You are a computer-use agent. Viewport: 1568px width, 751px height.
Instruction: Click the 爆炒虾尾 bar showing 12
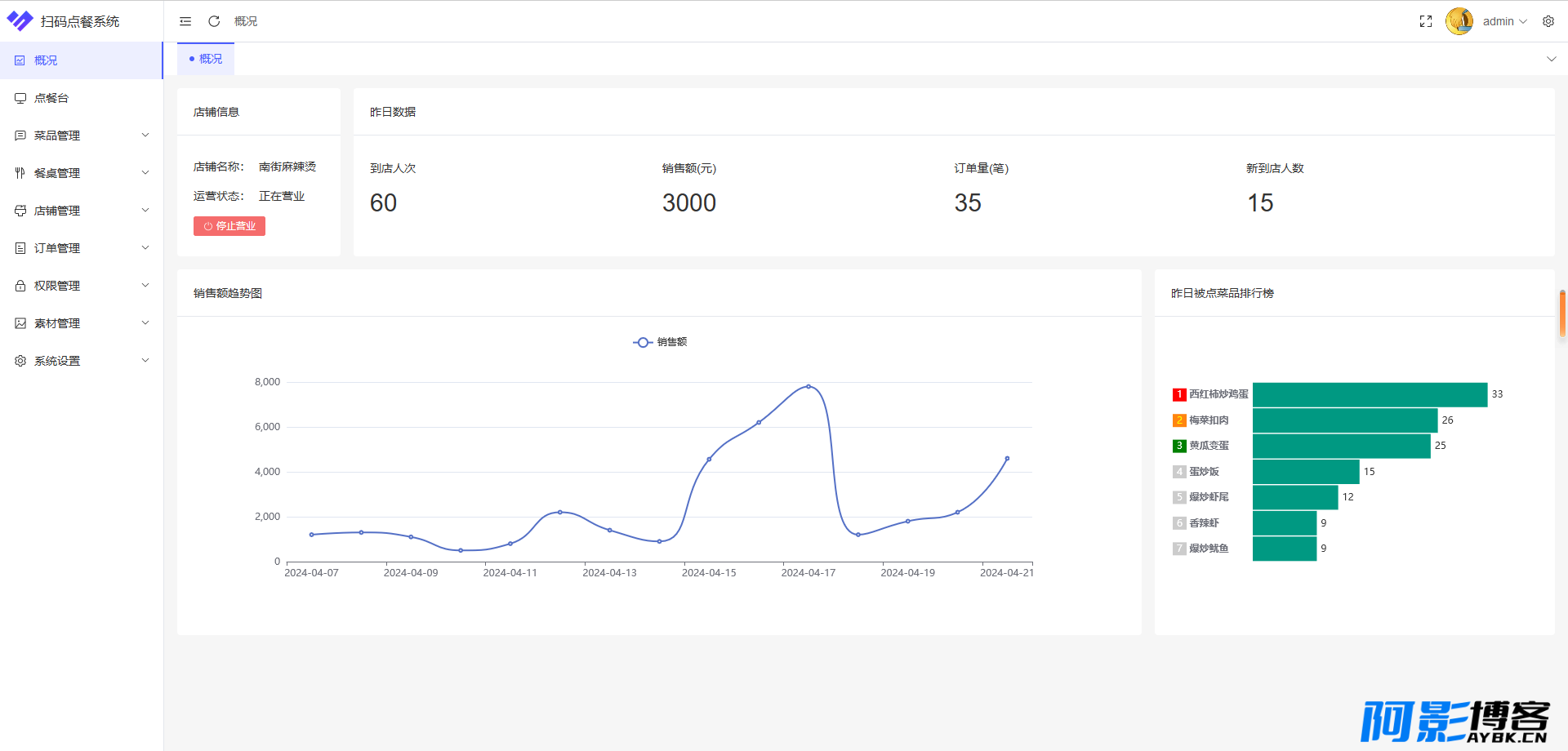pos(1295,497)
